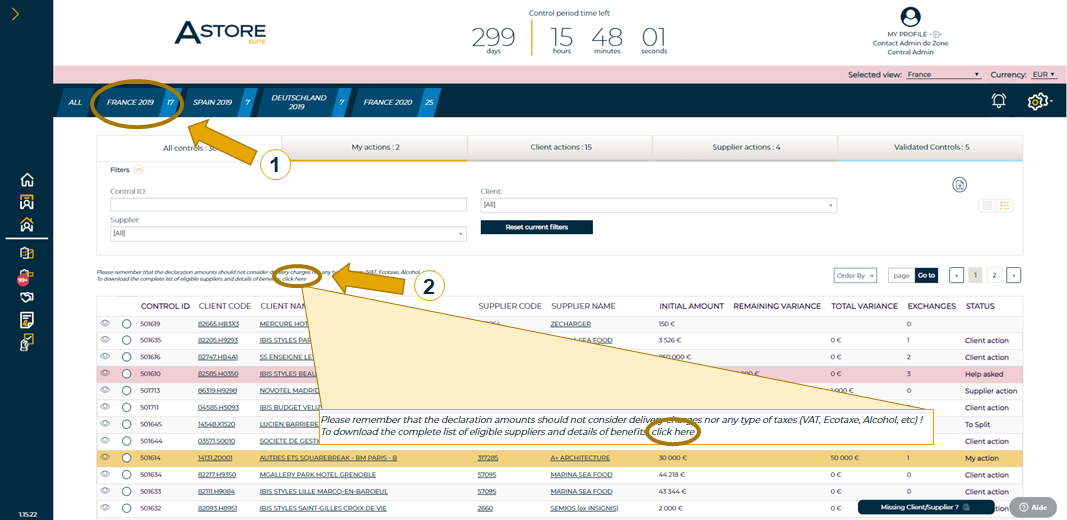Open the sidebar icon with 99+ badge

25,276
